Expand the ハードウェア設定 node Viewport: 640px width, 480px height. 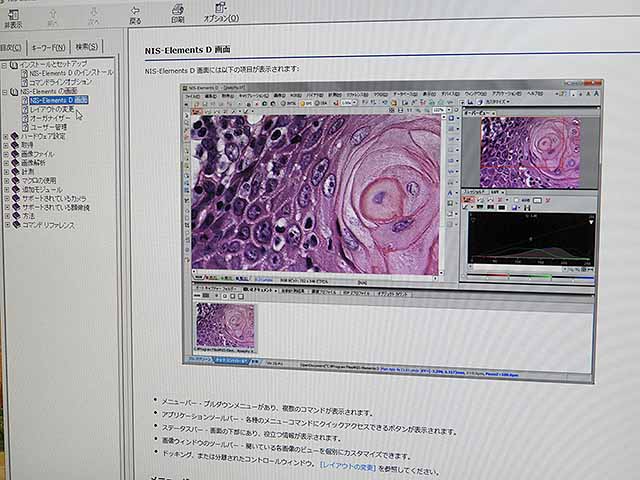(6, 136)
